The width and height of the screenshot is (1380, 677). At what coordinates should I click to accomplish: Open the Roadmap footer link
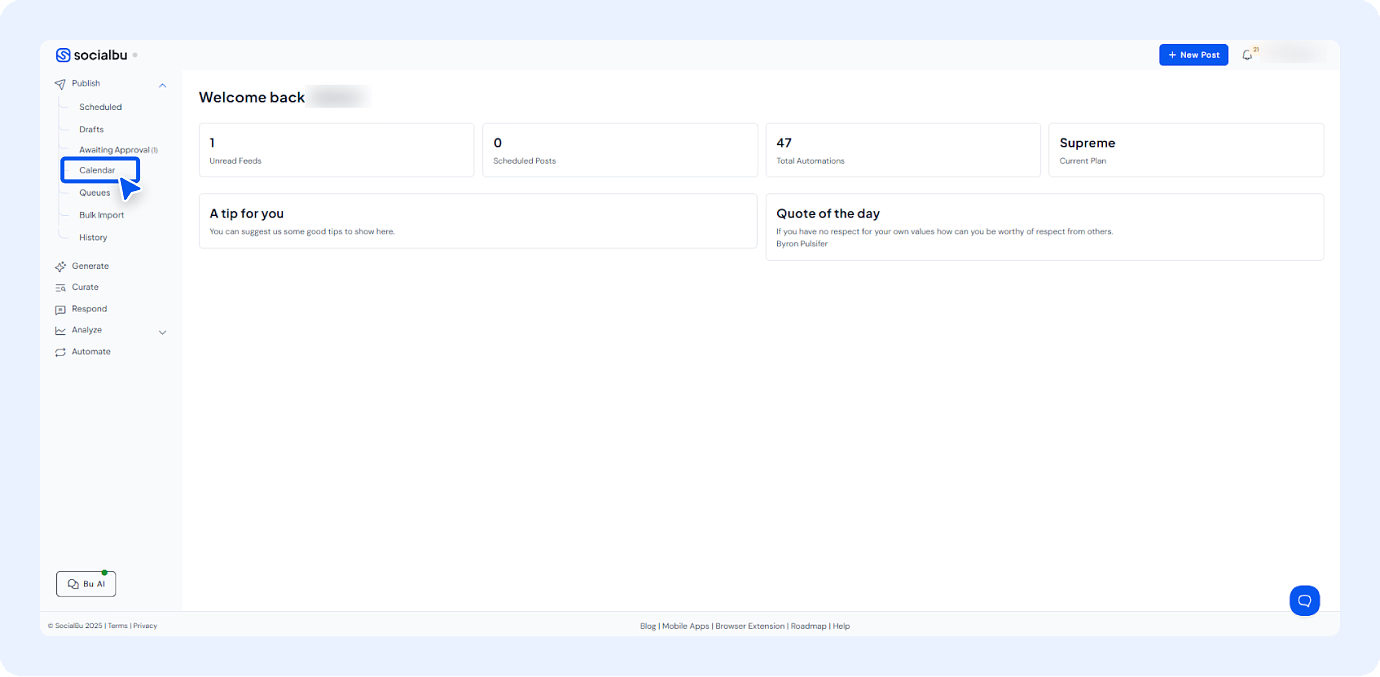pyautogui.click(x=808, y=626)
